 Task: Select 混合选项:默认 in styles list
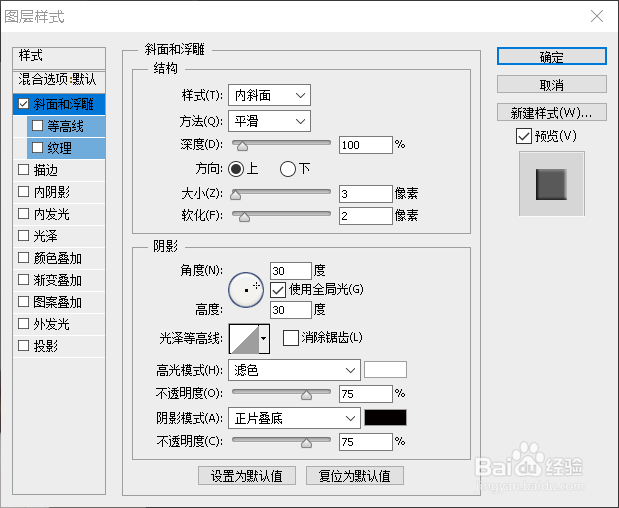59,79
